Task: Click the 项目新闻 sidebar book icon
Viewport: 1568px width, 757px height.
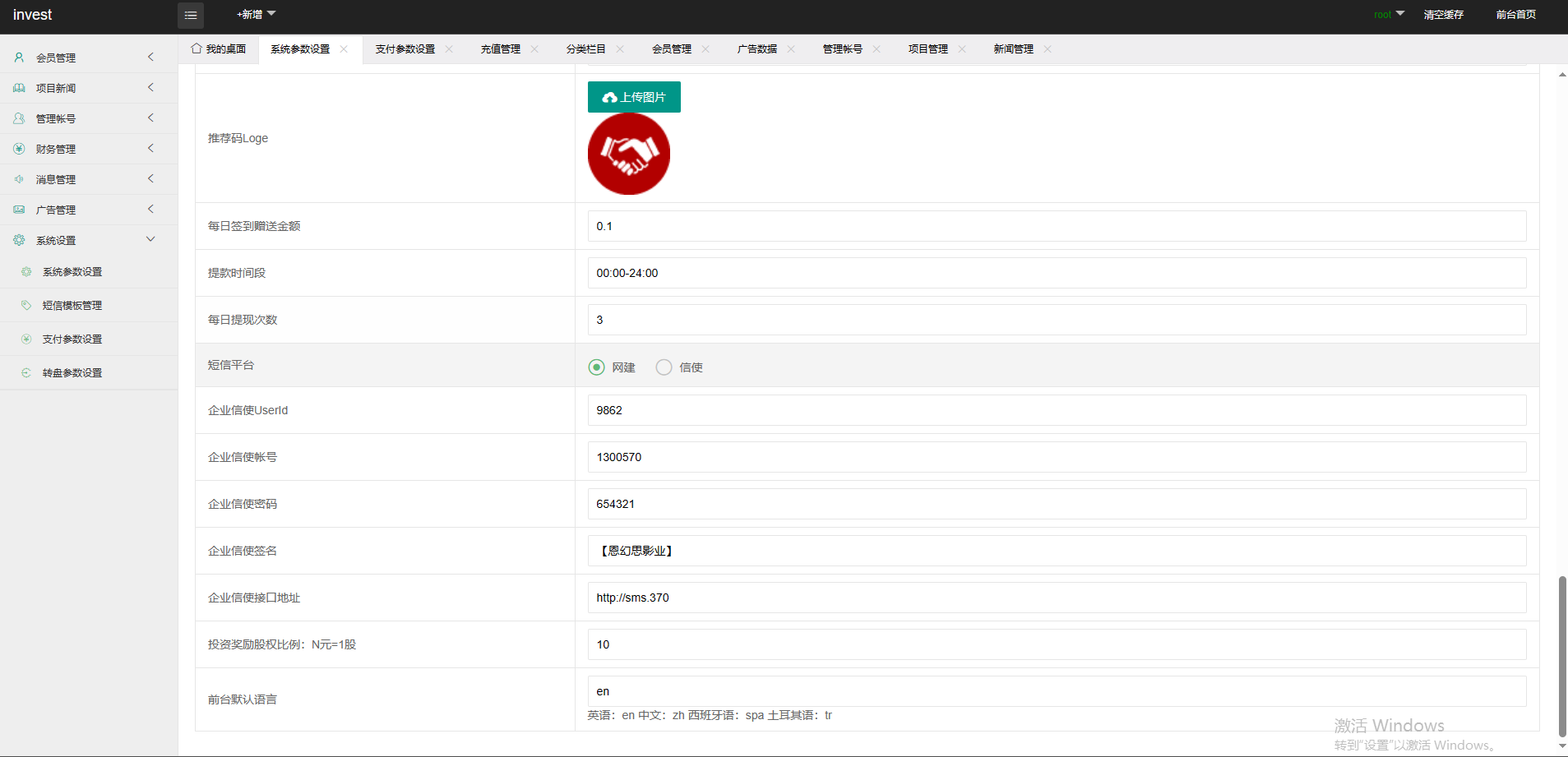Action: coord(19,88)
